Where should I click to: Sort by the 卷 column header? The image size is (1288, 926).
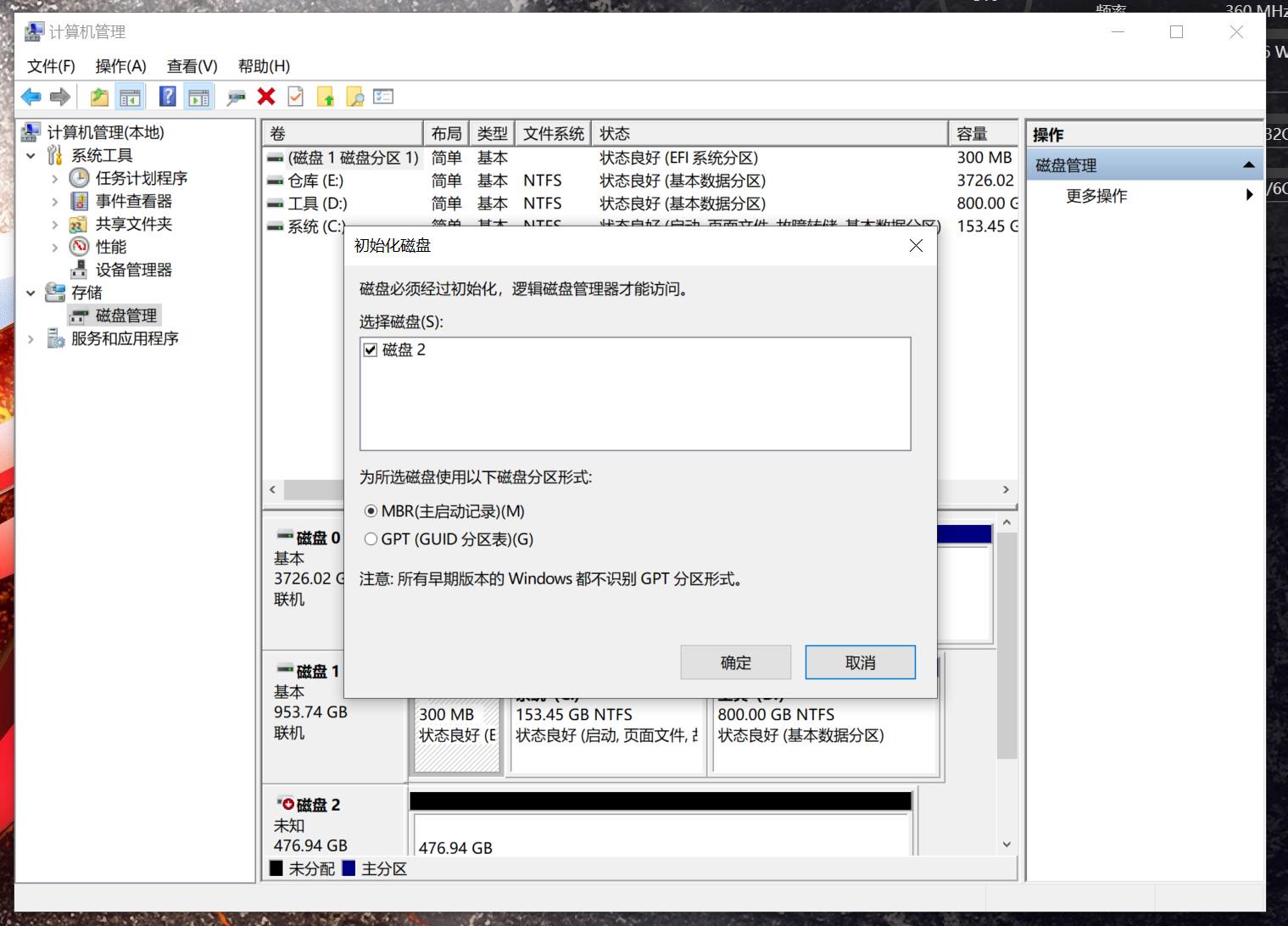point(343,133)
